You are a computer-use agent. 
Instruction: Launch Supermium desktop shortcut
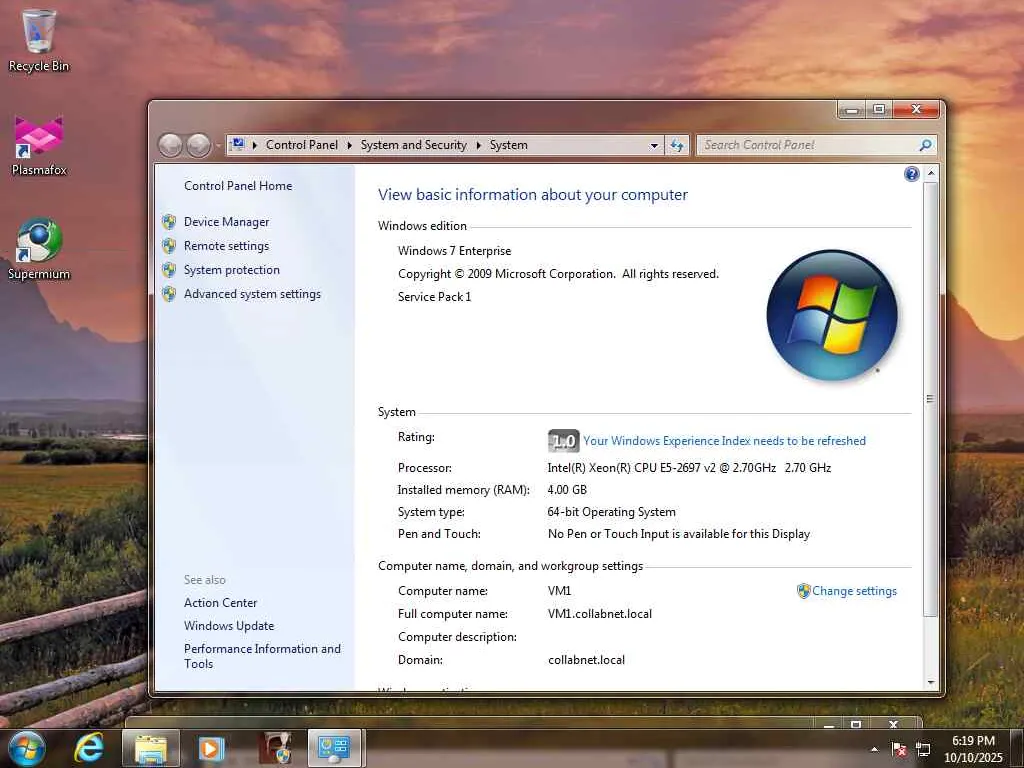point(39,249)
